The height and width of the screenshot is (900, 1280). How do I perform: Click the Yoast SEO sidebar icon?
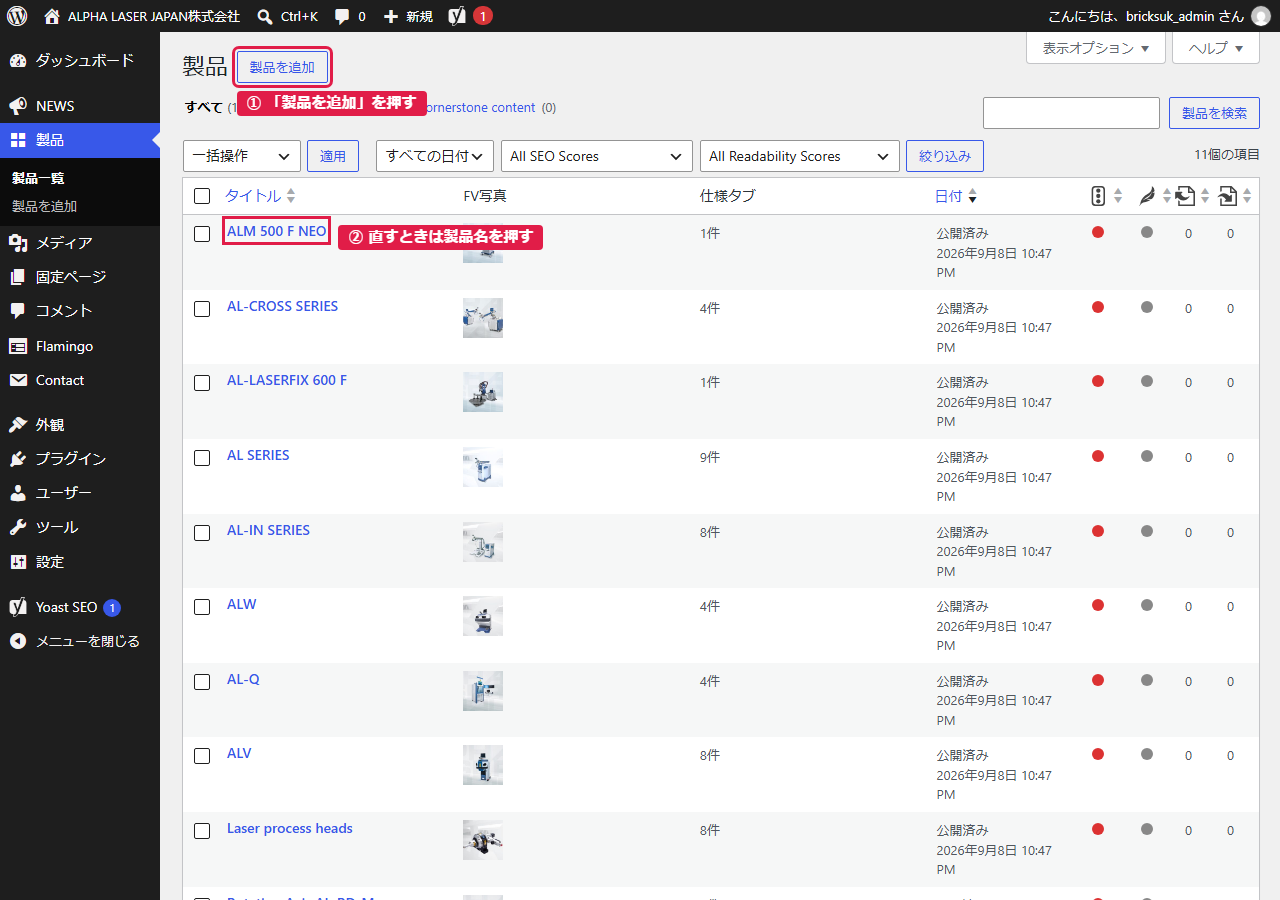coord(18,607)
